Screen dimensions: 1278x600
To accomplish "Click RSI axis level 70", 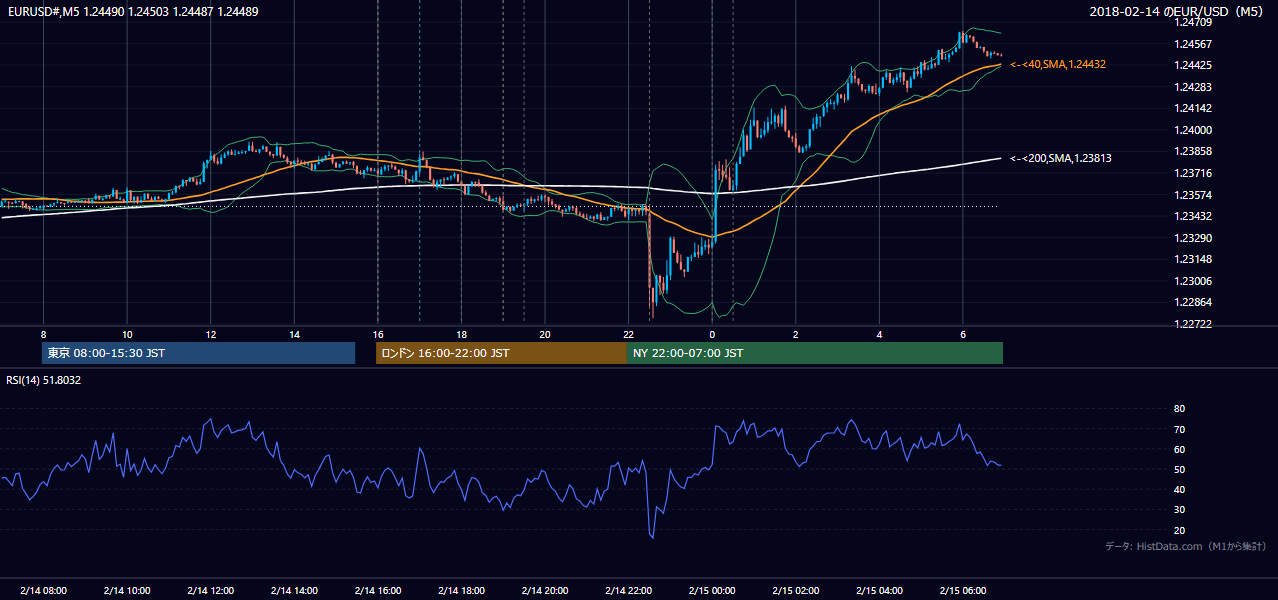I will point(1179,429).
